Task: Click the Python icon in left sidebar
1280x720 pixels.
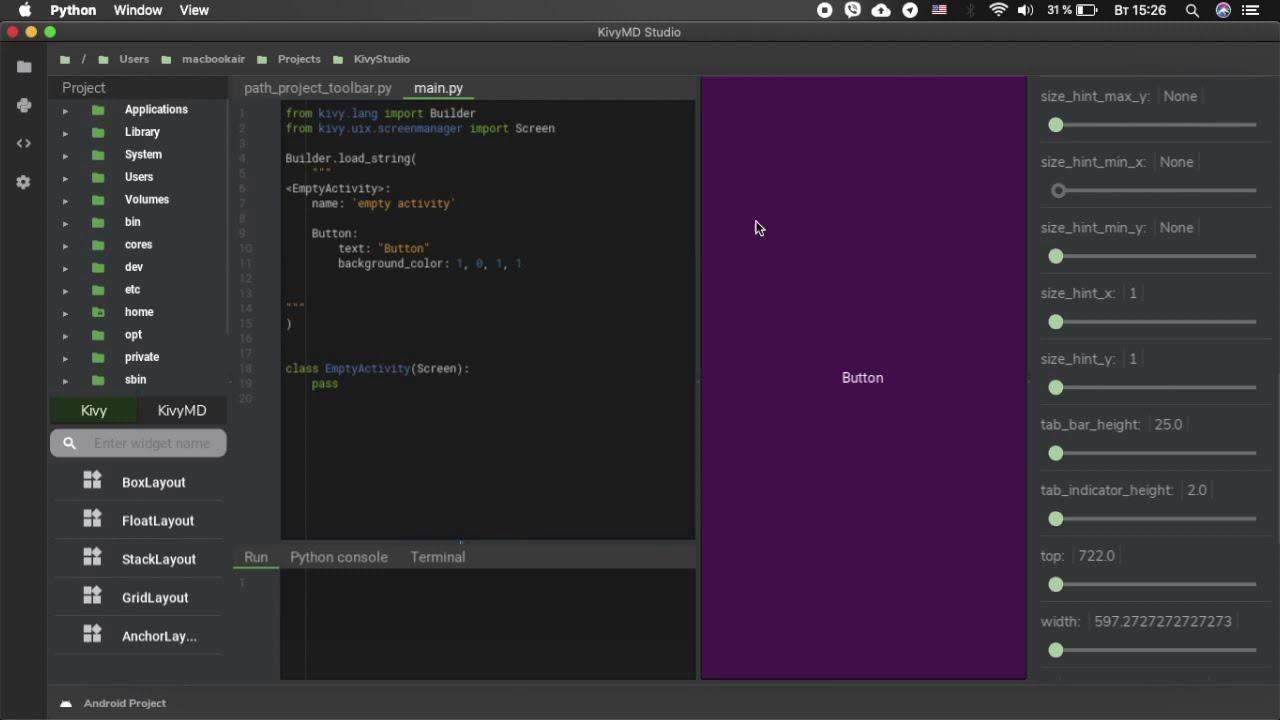Action: (24, 105)
